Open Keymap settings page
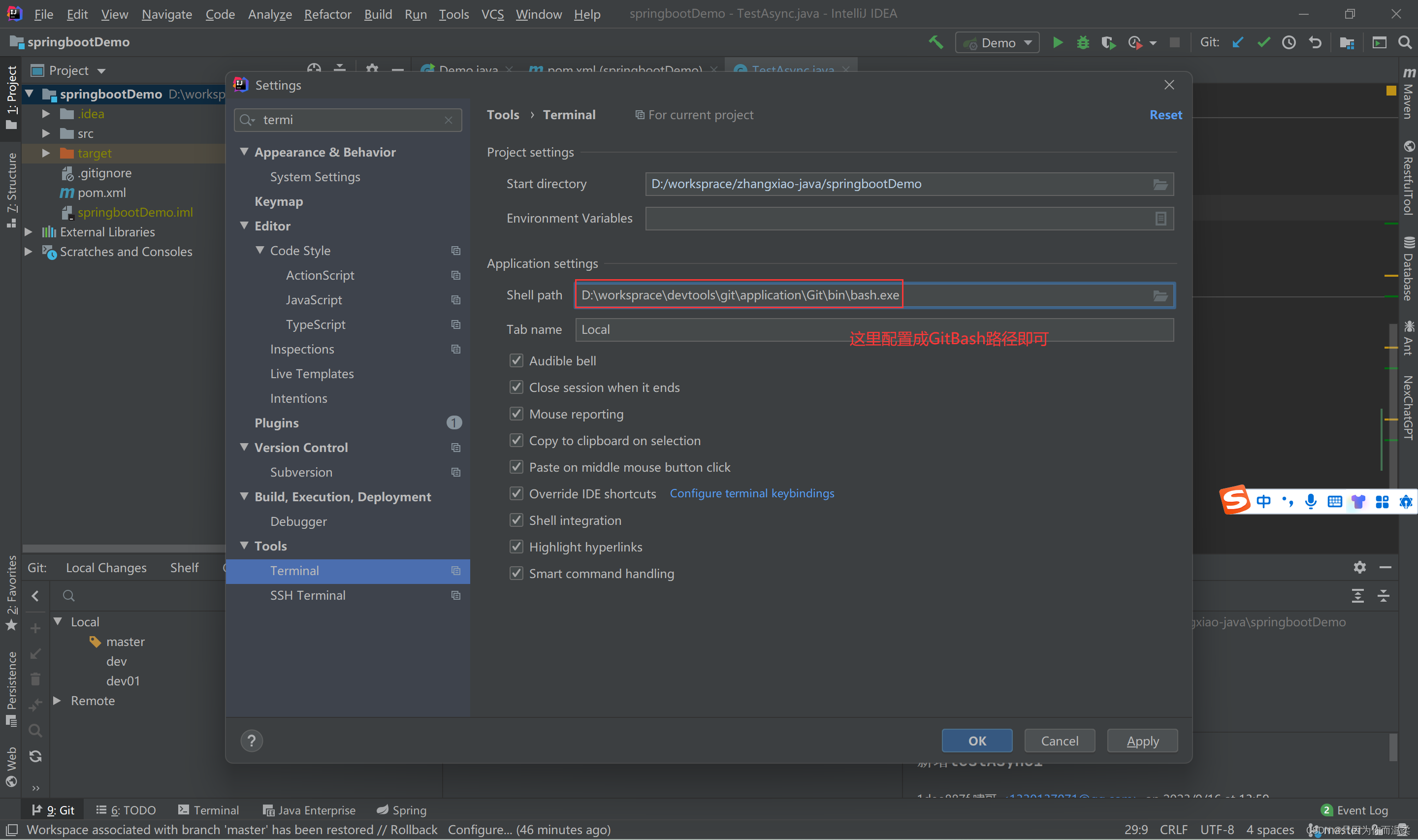The width and height of the screenshot is (1418, 840). (278, 201)
